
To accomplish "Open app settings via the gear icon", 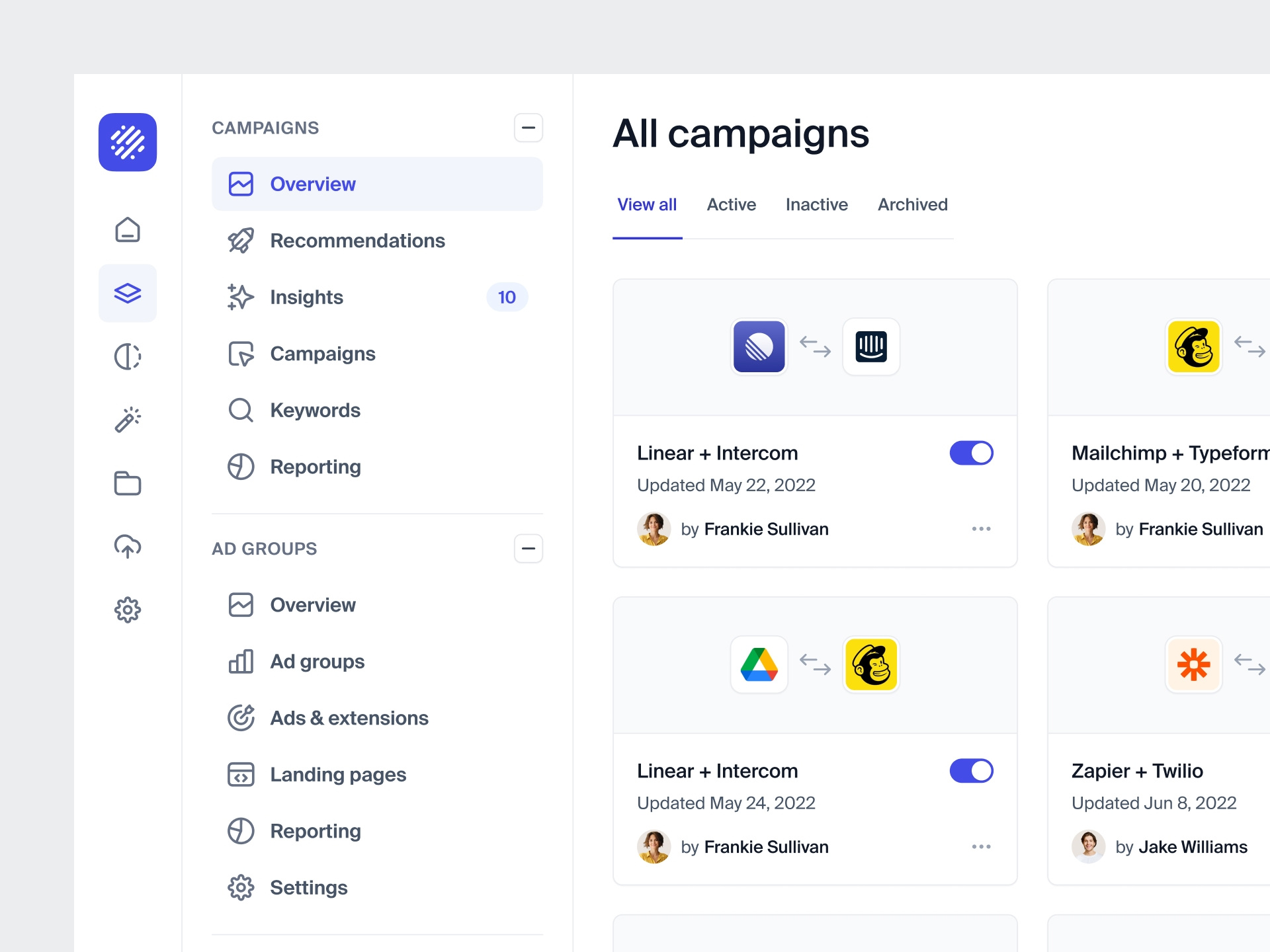I will [x=127, y=610].
